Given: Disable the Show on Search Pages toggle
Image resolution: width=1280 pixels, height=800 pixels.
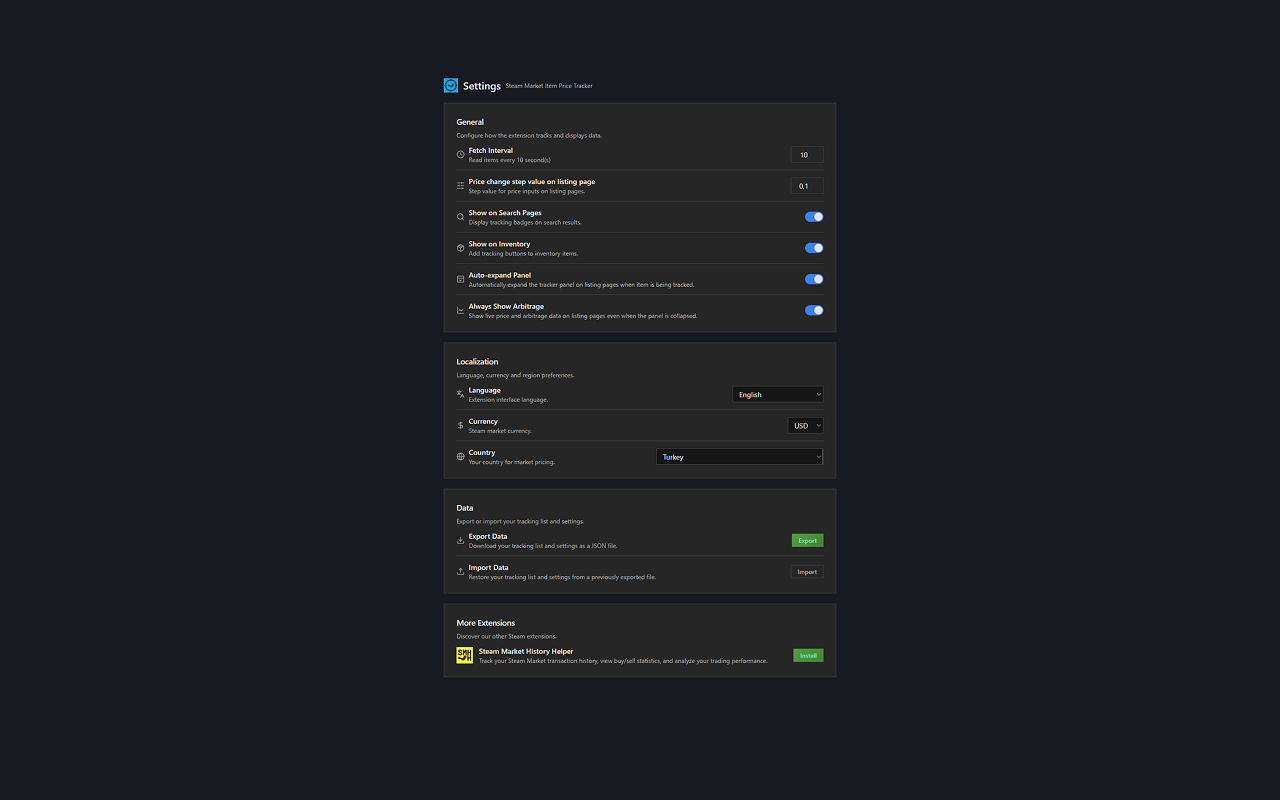Looking at the screenshot, I should click(814, 217).
